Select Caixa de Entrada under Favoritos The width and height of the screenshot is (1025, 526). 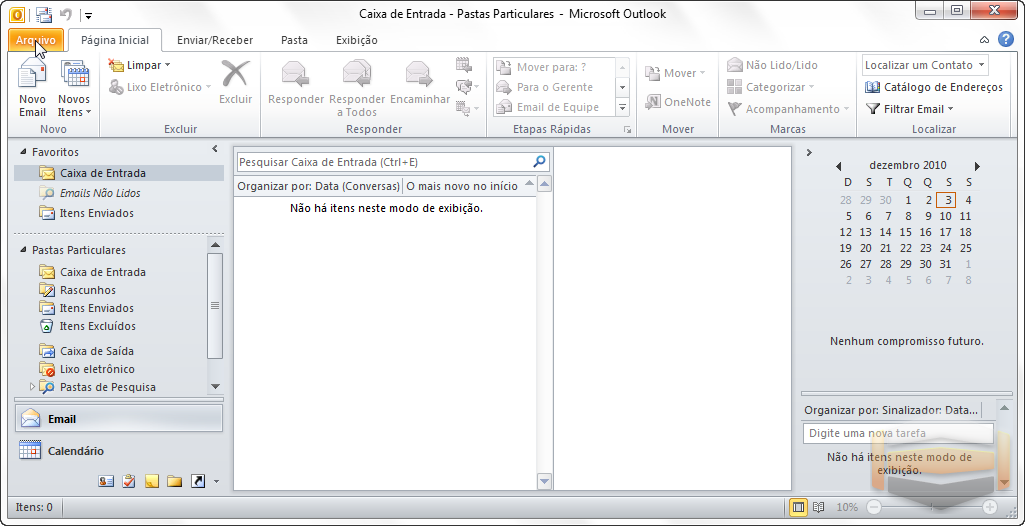[x=118, y=173]
